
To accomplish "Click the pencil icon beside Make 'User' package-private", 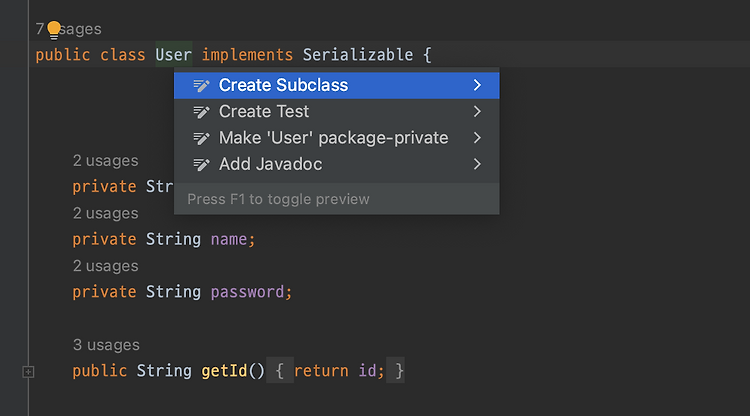I will (201, 138).
